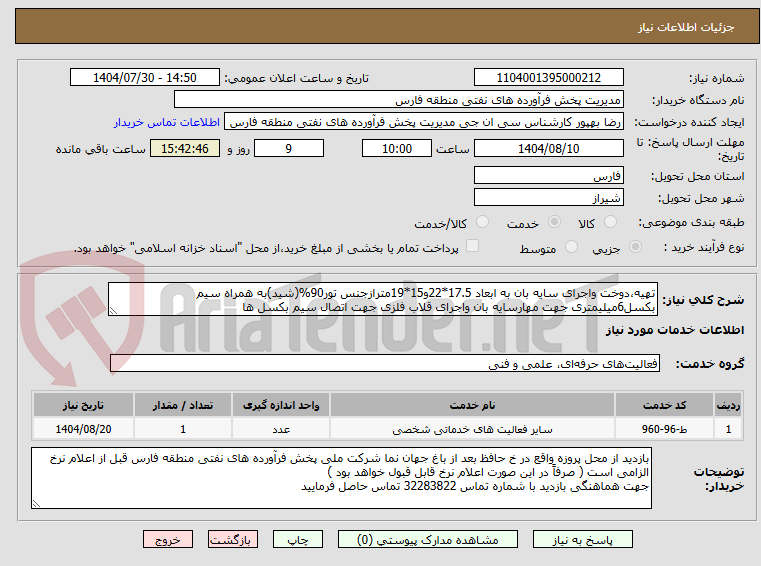761x566 pixels.
Task: Click the خروج exit button
Action: pos(167,540)
